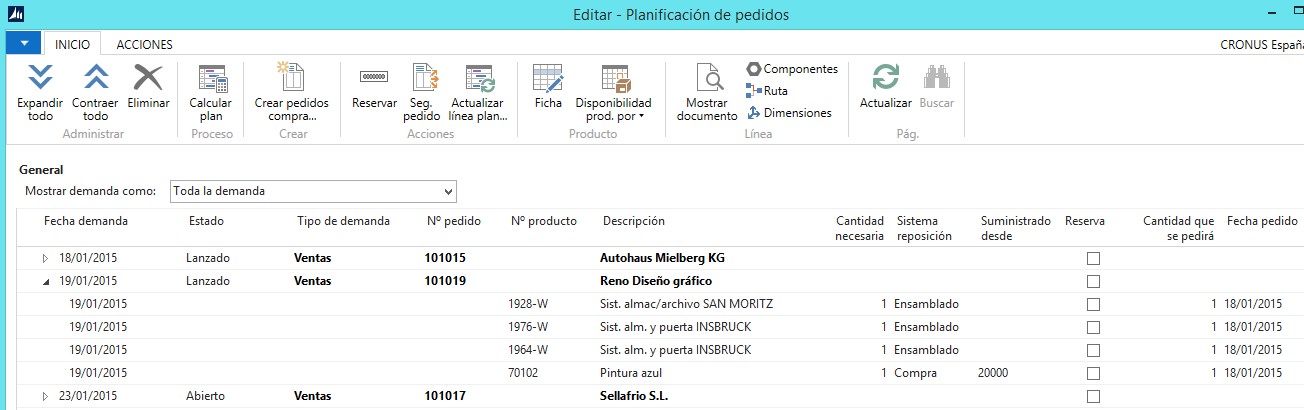Select product 1928-W cell
Screen dimensions: 1304x410
[x=529, y=304]
